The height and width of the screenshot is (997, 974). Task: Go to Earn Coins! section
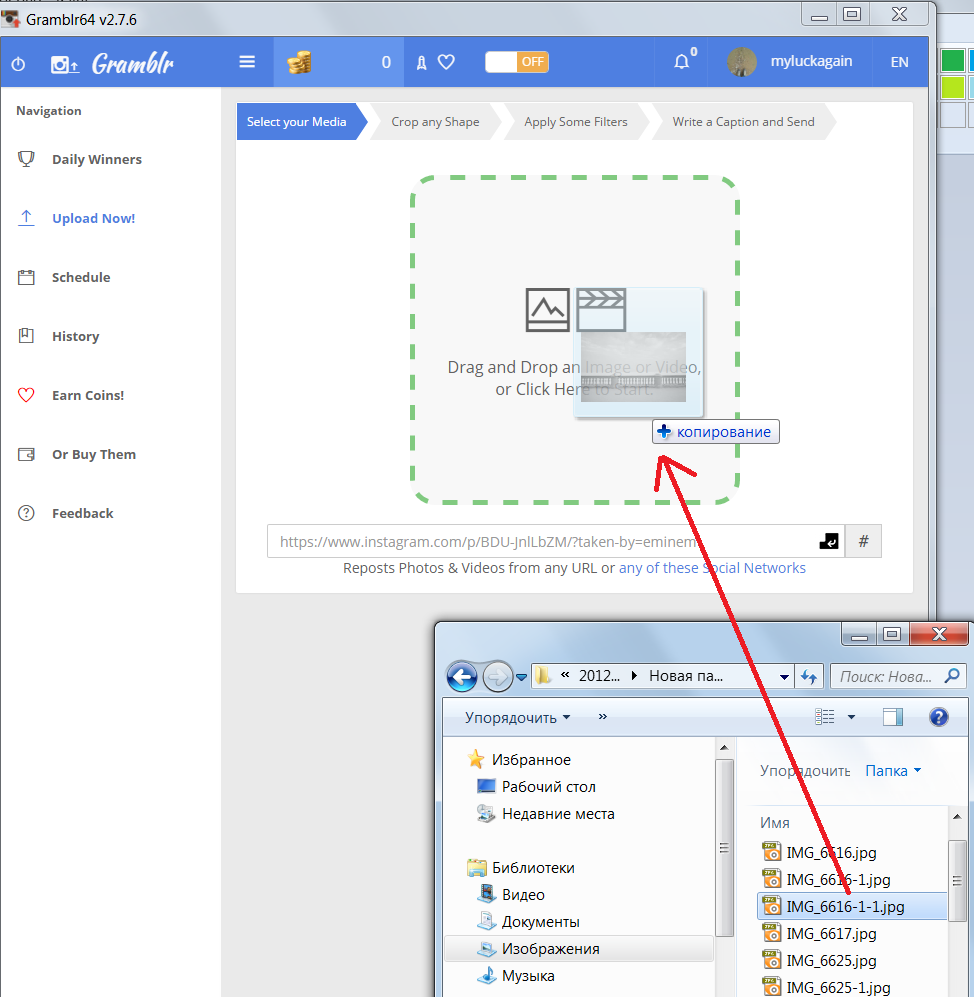tap(88, 395)
